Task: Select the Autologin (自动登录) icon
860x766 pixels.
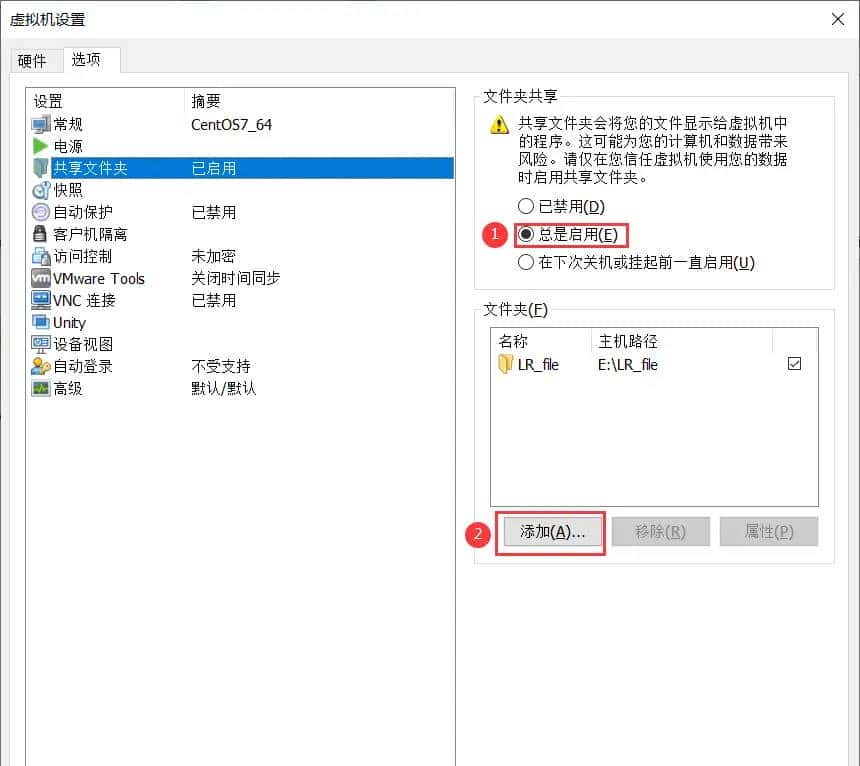Action: click(x=41, y=366)
